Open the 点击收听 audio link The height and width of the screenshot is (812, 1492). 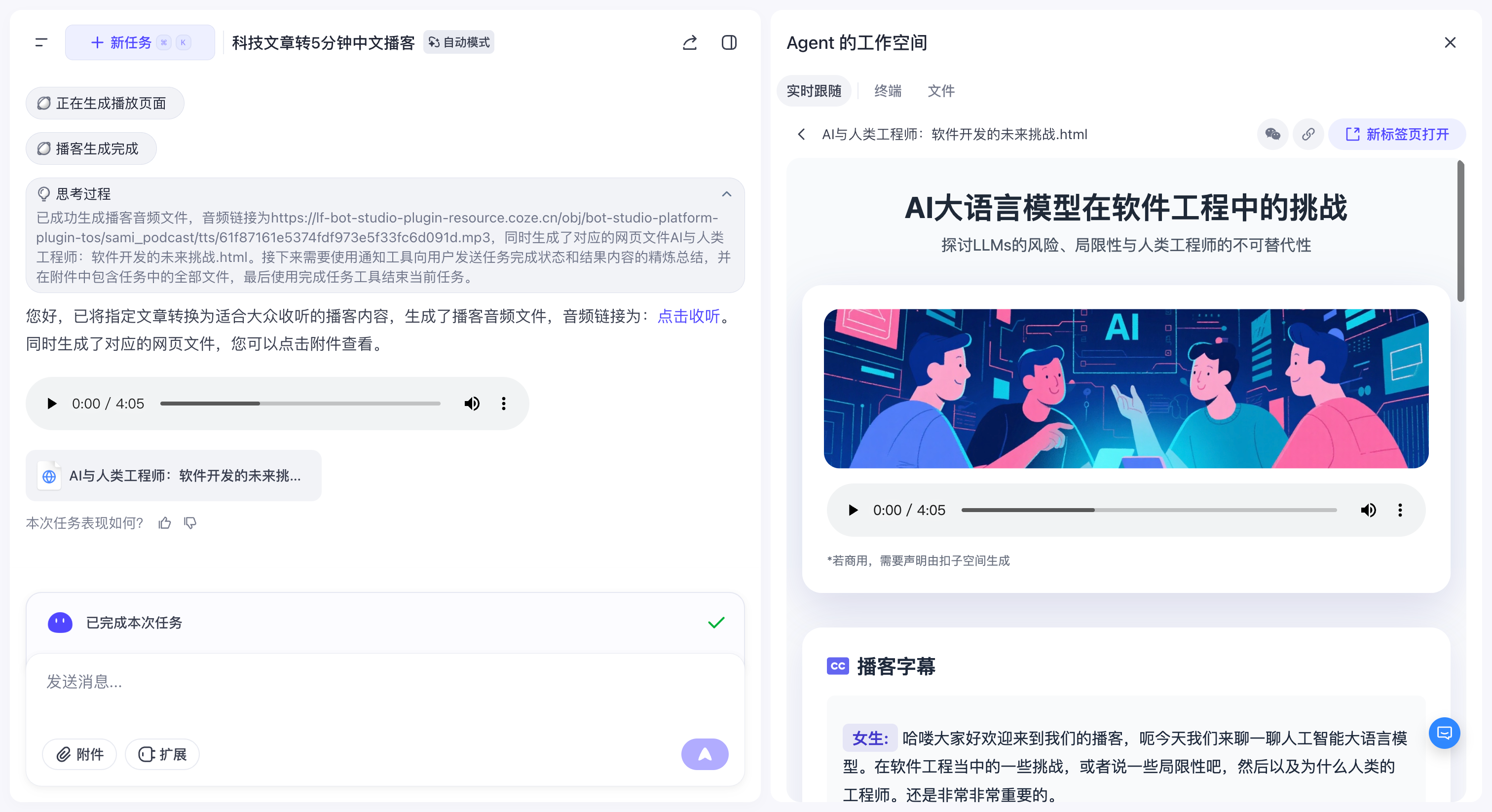click(688, 316)
